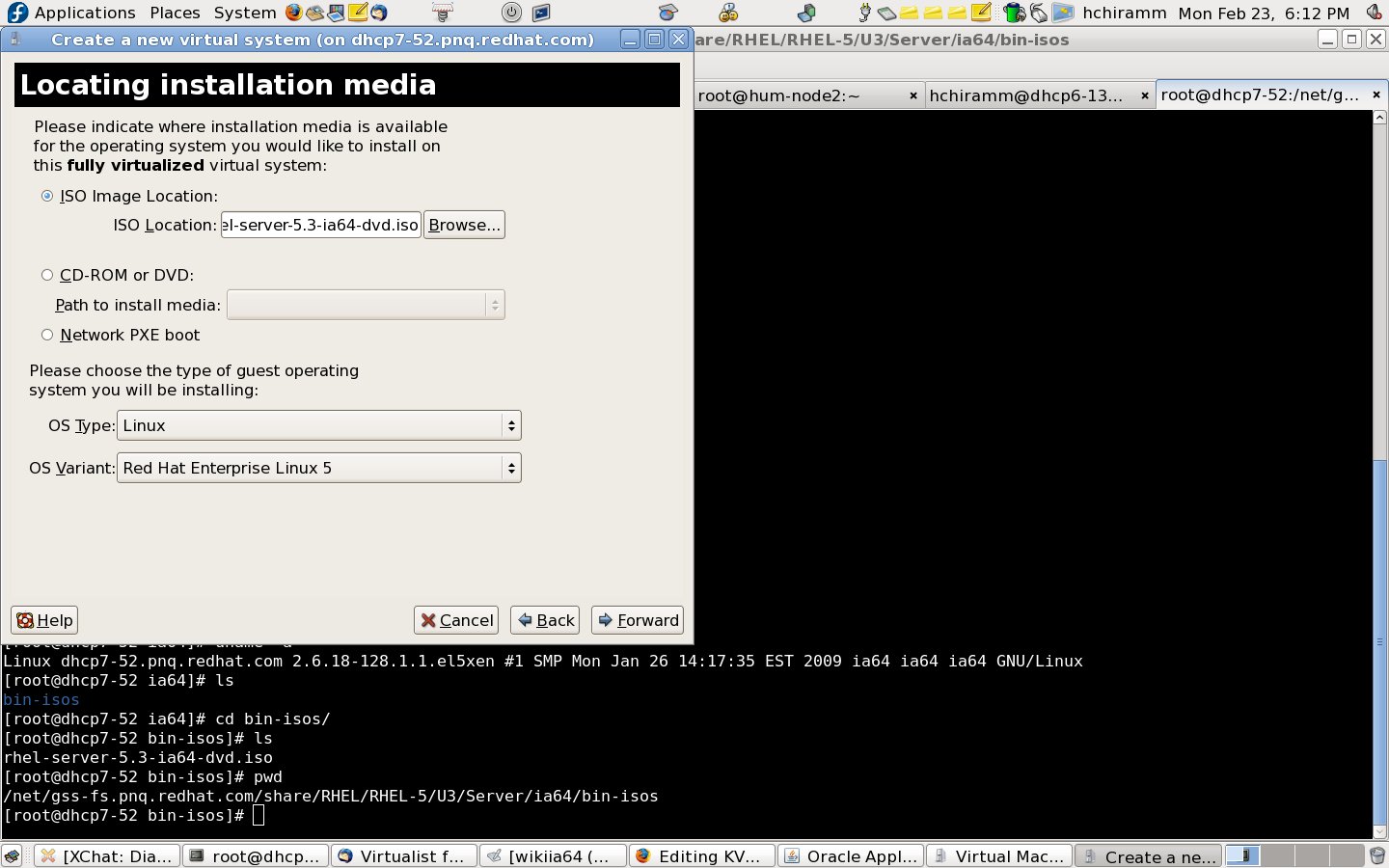This screenshot has width=1389, height=868.
Task: Click the blue bin-isos directory name in terminal
Action: coord(41,699)
